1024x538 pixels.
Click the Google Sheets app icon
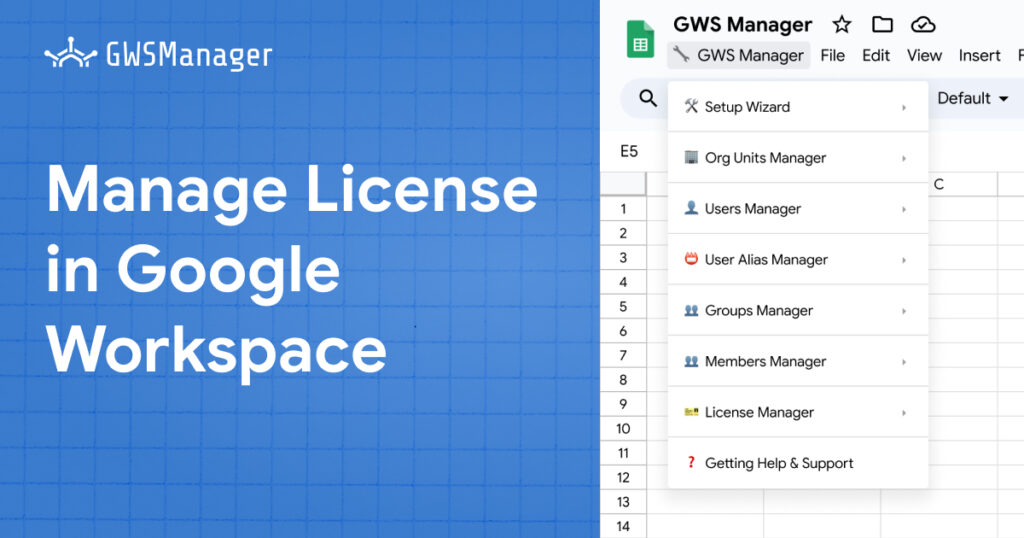[x=640, y=39]
